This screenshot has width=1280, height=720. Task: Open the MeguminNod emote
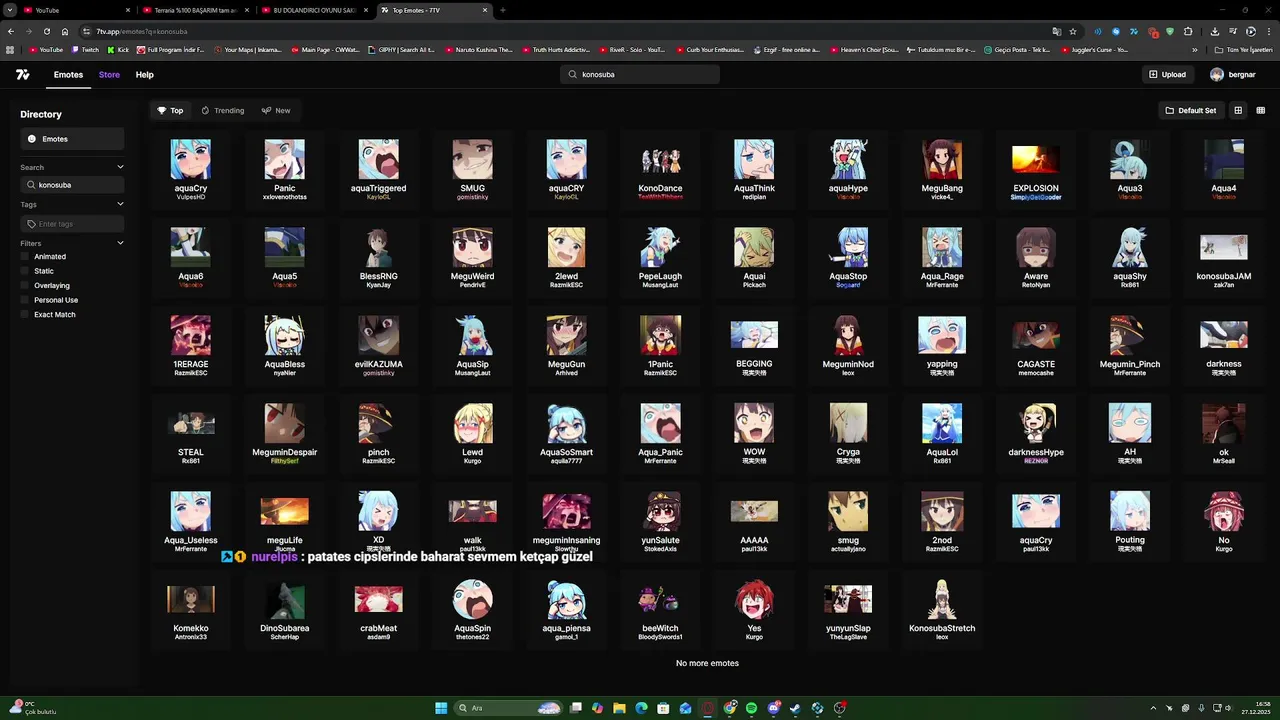pyautogui.click(x=848, y=344)
